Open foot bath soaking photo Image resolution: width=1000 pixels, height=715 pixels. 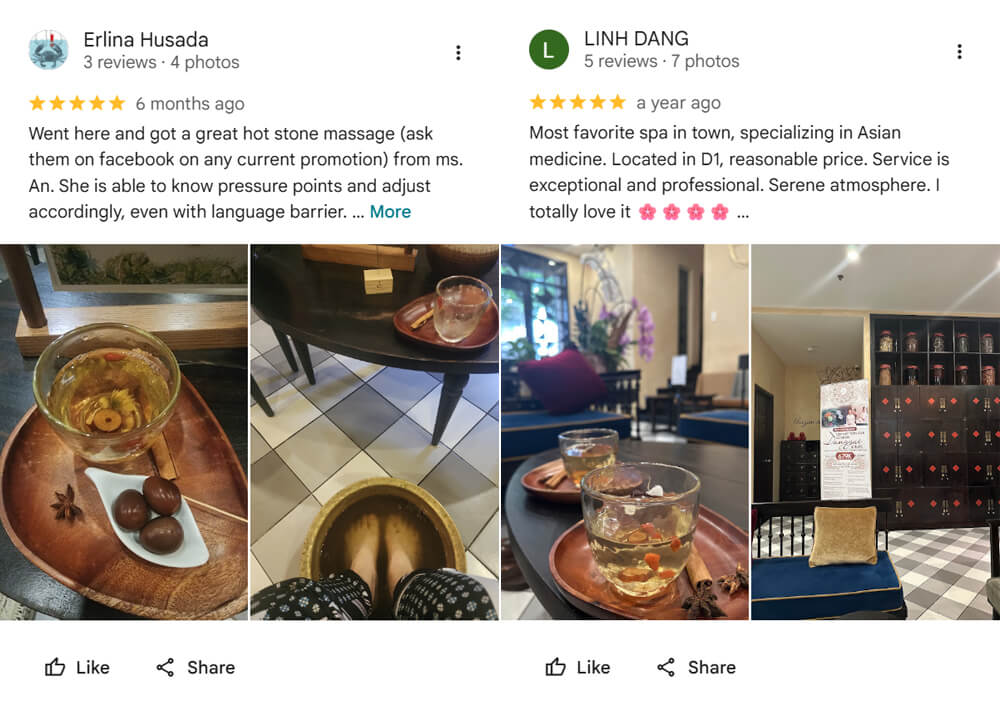click(374, 432)
